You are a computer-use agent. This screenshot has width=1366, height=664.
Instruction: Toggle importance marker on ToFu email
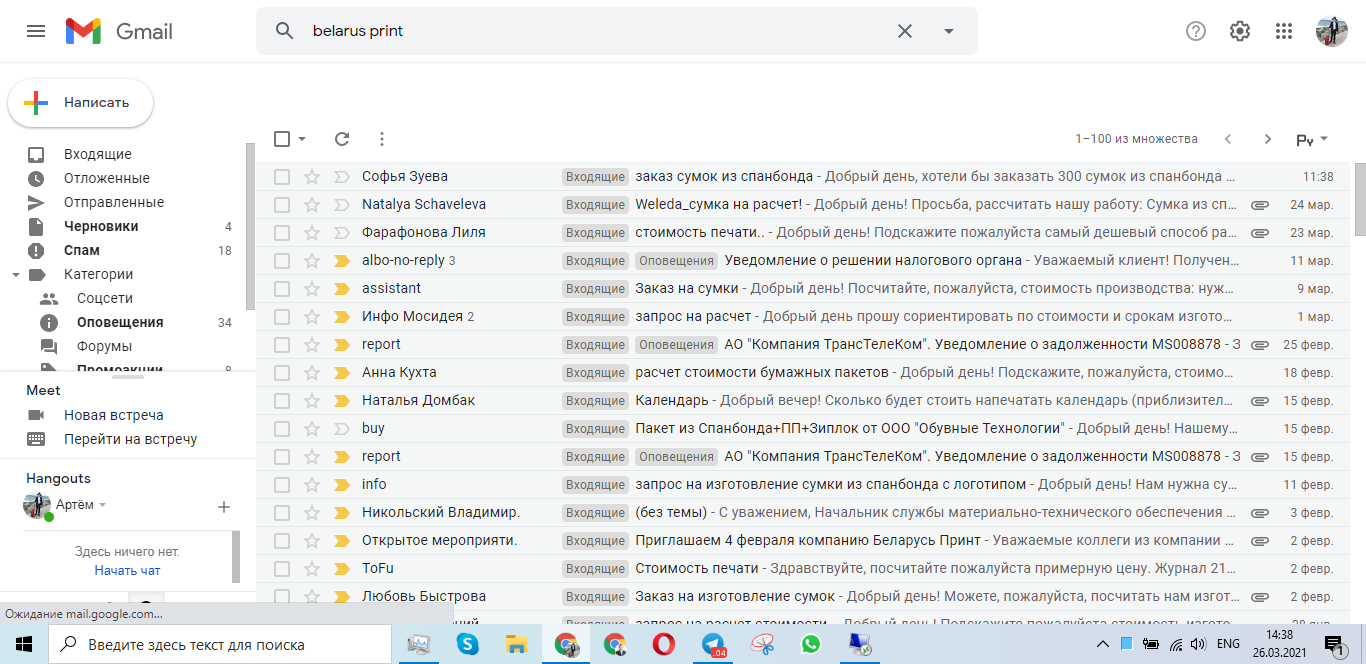point(341,569)
